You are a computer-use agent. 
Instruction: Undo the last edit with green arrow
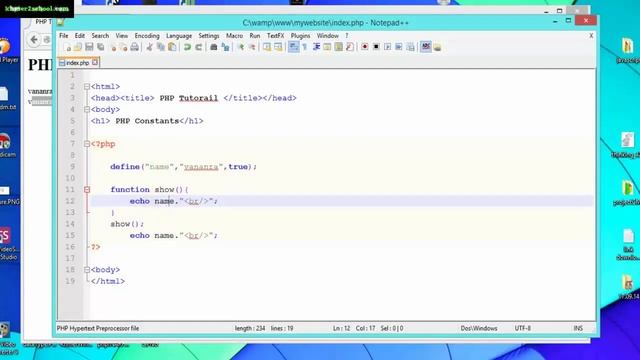[187, 47]
